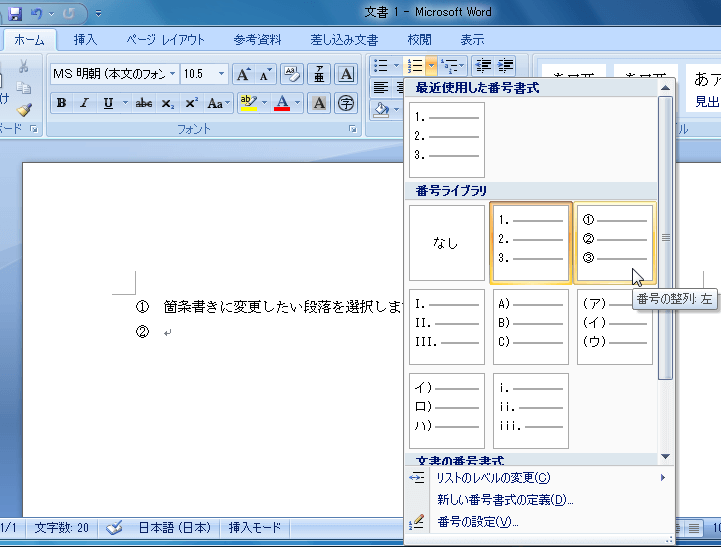Toggle Superscript formatting
Image resolution: width=721 pixels, height=547 pixels.
tap(191, 103)
